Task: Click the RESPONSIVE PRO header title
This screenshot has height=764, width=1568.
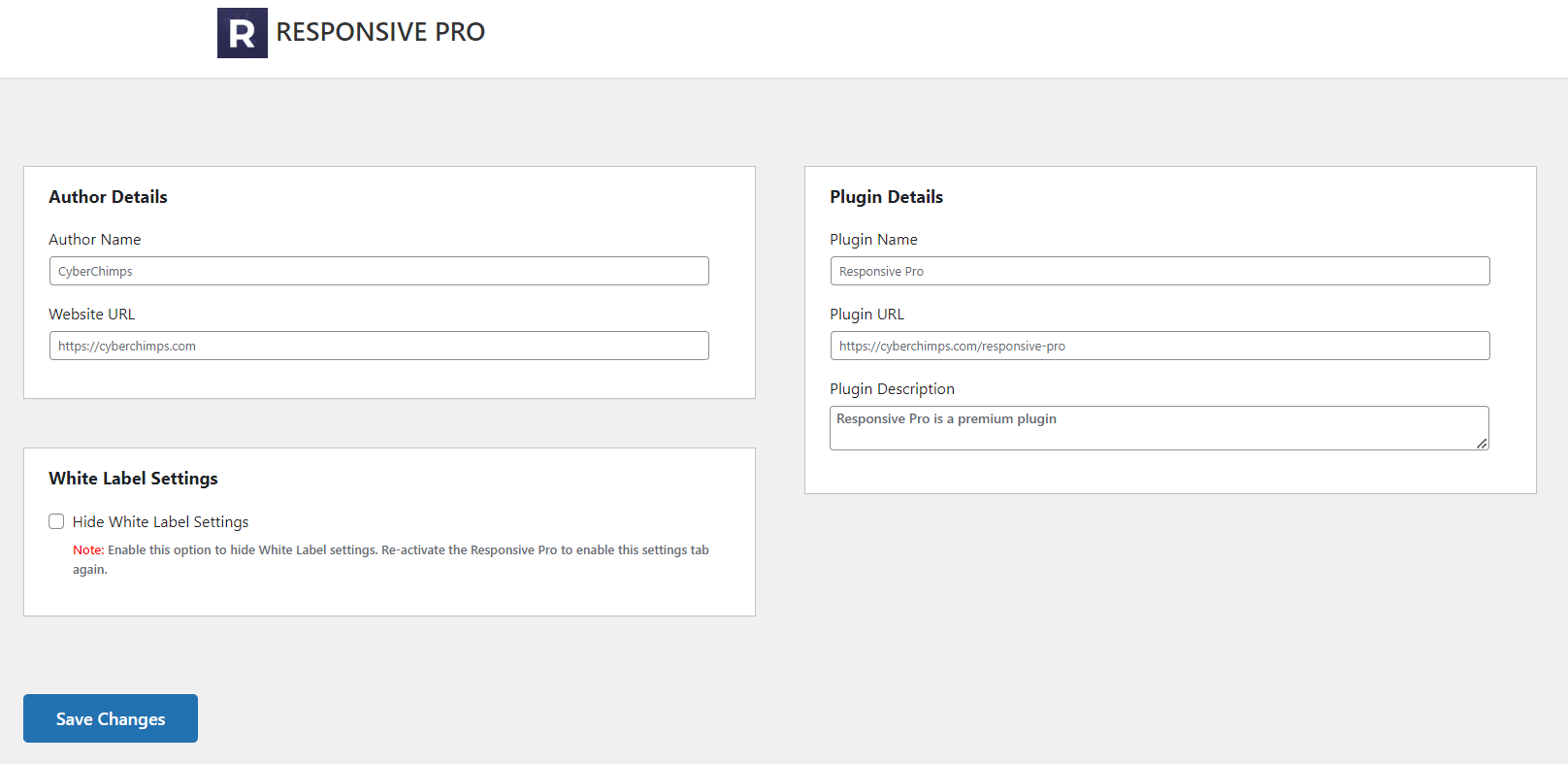Action: pos(380,32)
